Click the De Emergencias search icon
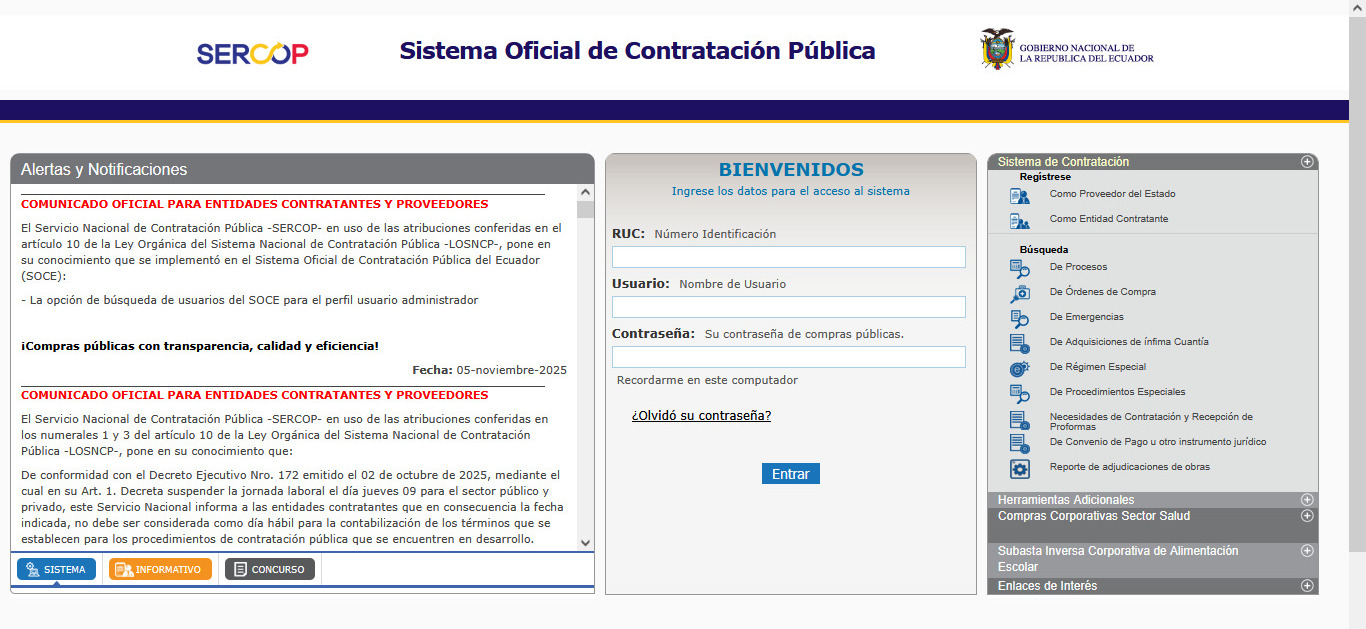This screenshot has width=1366, height=629. point(1019,318)
